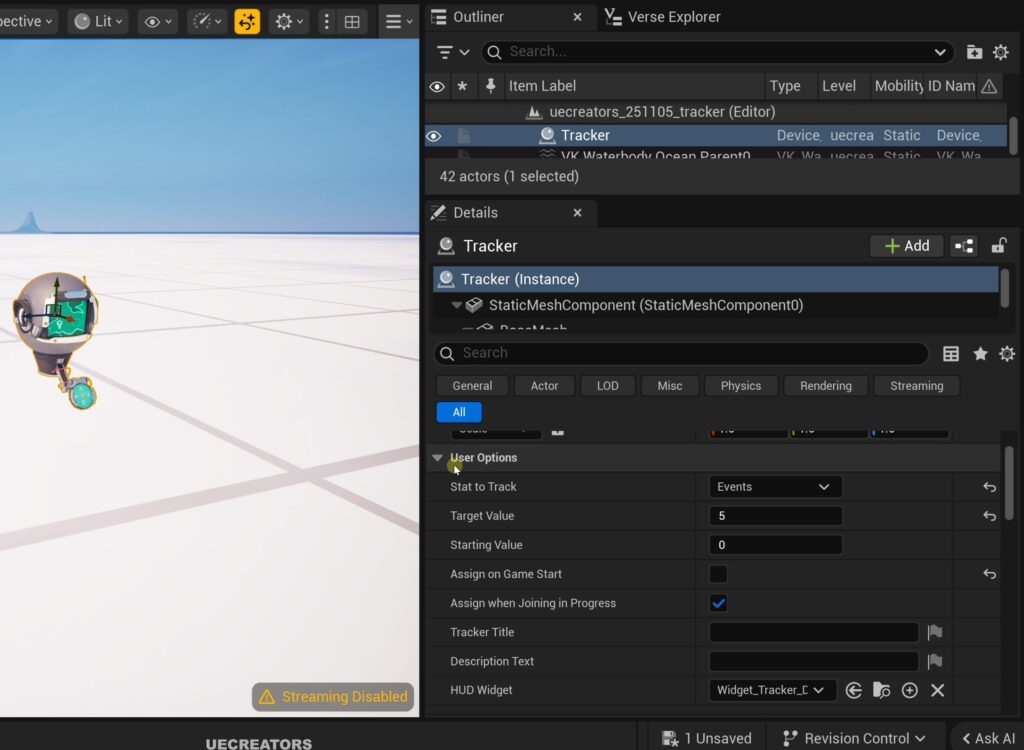Click the create folder icon in Outliner

(x=974, y=52)
